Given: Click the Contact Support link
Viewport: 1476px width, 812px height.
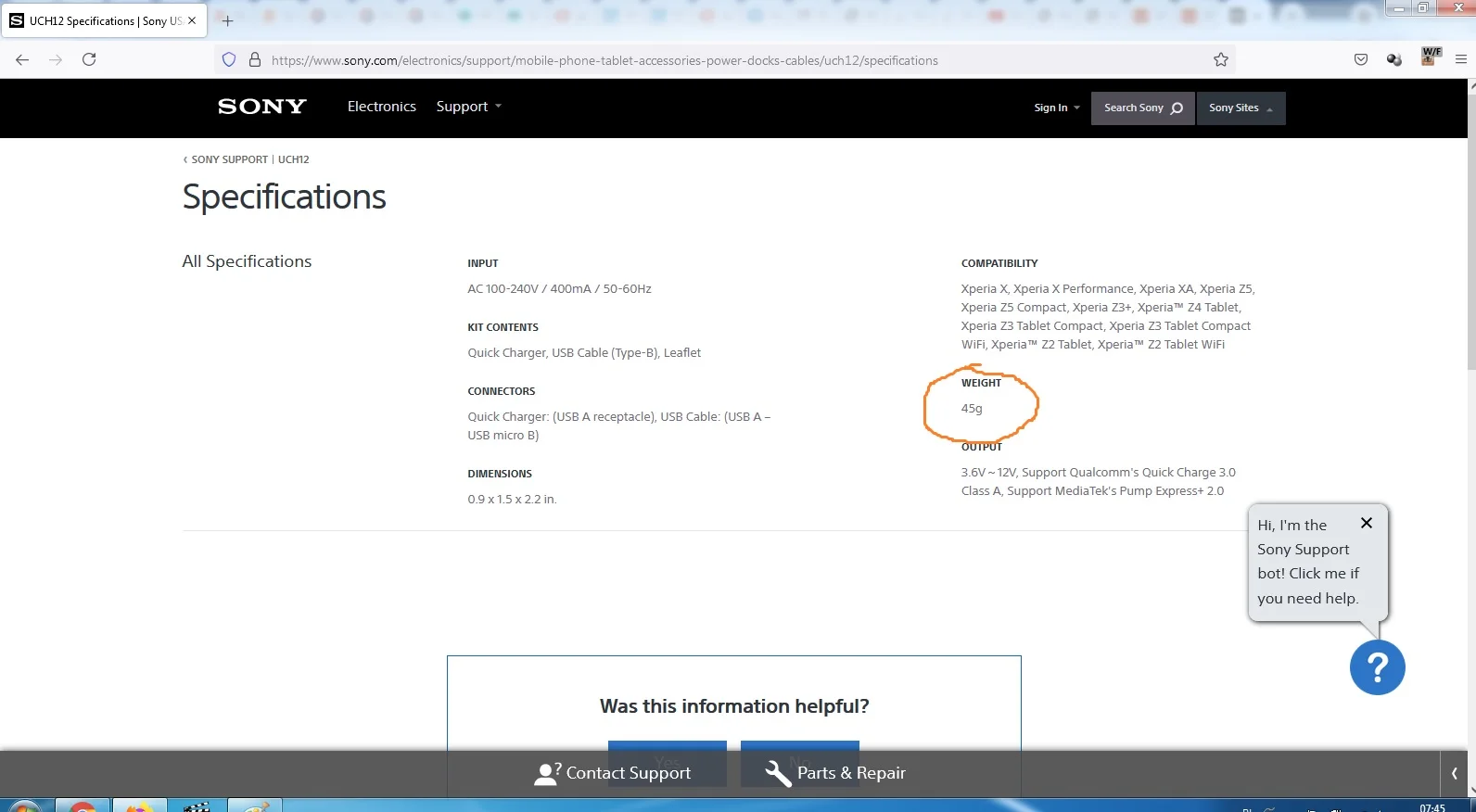Looking at the screenshot, I should (x=613, y=773).
